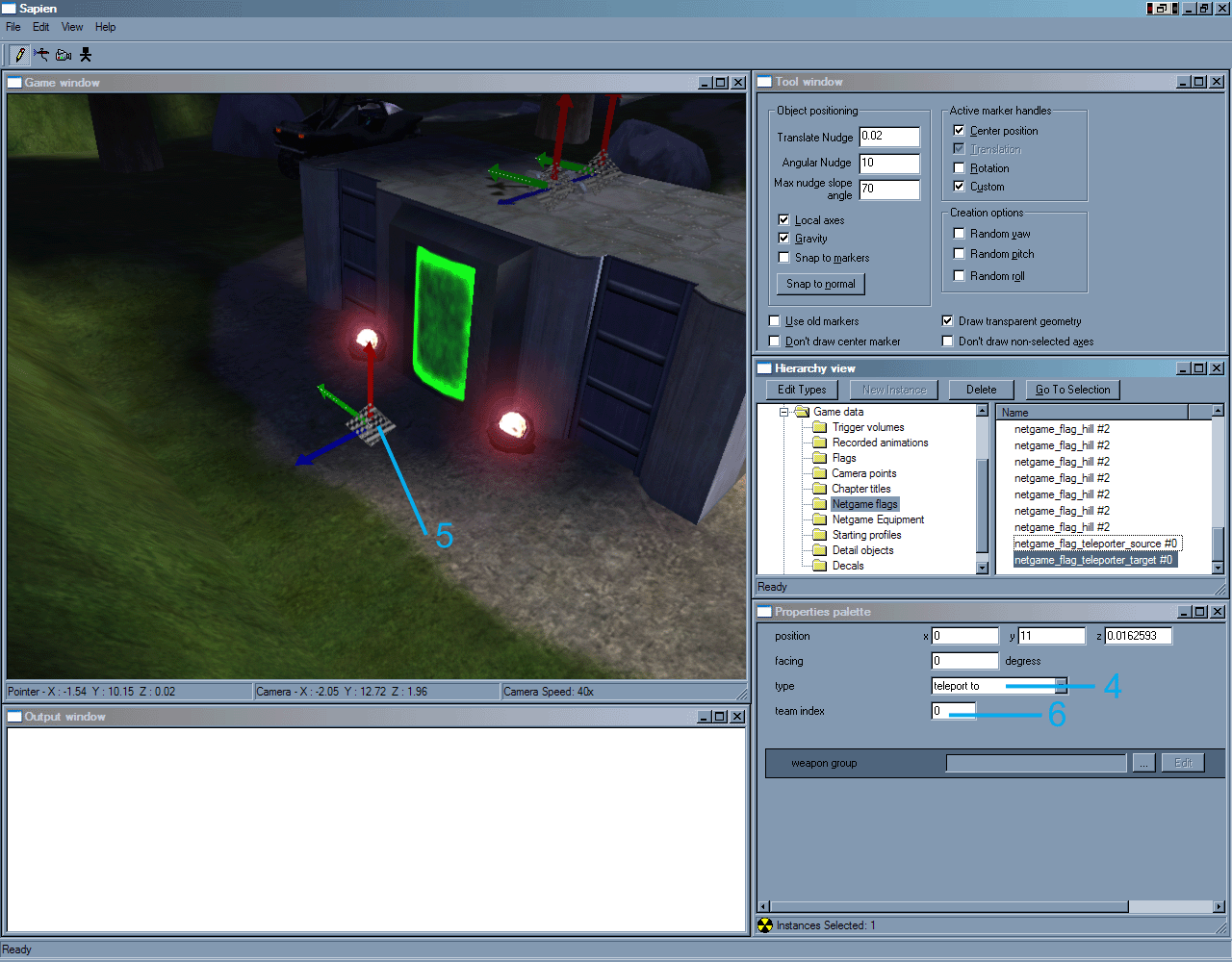Toggle the Custom marker handle checkbox
The width and height of the screenshot is (1232, 962).
tap(959, 187)
